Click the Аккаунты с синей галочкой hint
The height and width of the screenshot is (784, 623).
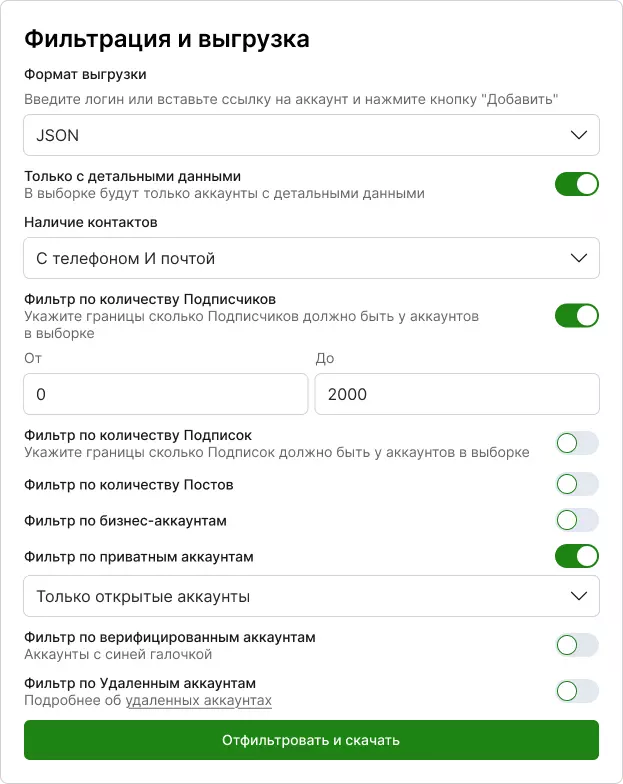click(x=118, y=654)
